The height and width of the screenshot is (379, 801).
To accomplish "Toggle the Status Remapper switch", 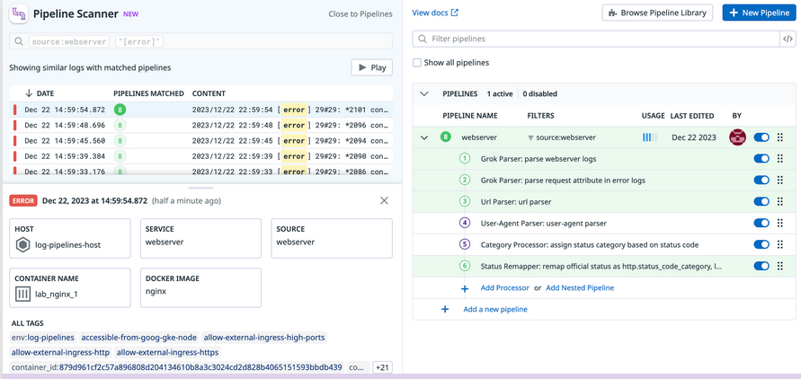I will [x=761, y=266].
